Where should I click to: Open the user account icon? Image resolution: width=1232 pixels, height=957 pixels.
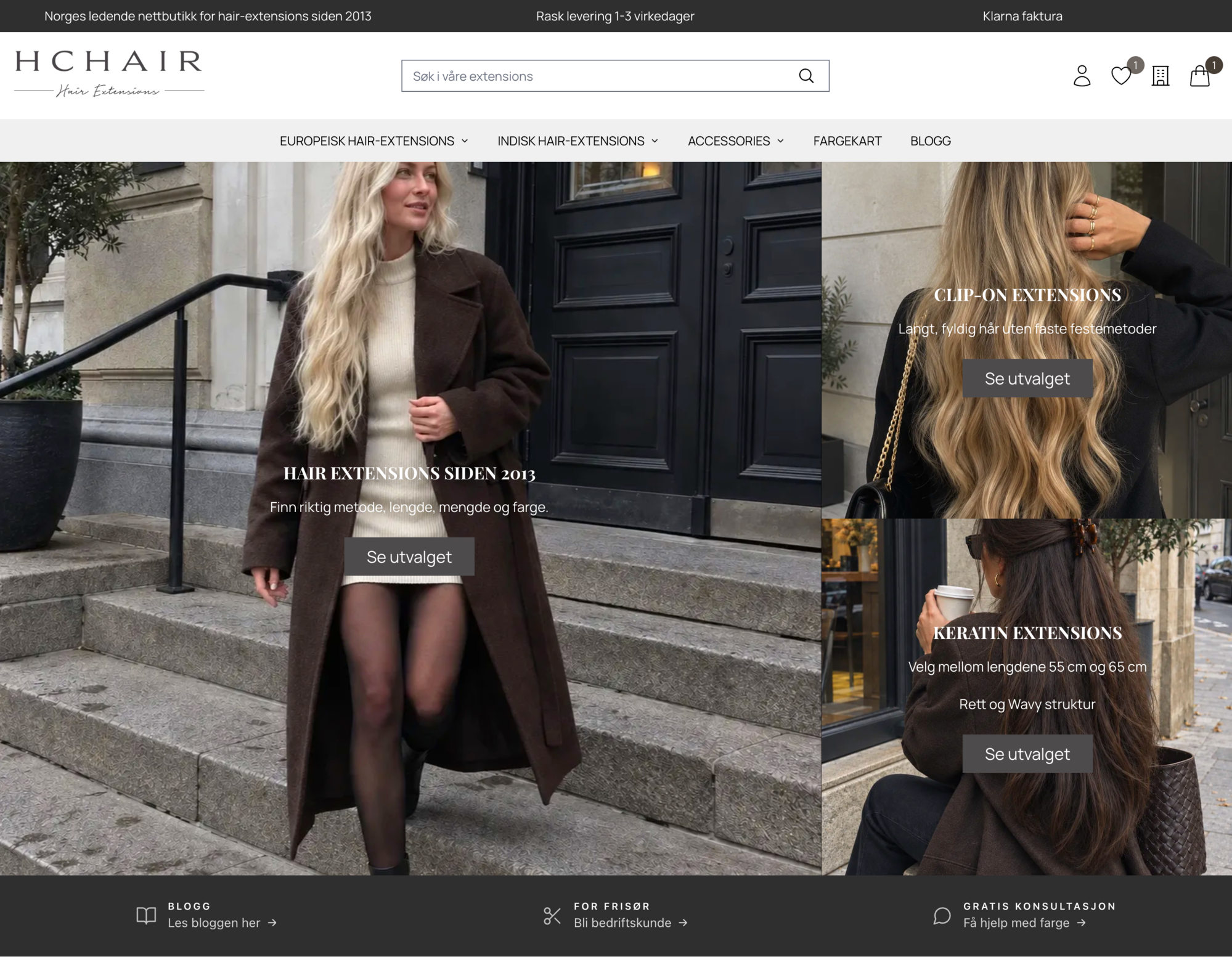[x=1082, y=76]
